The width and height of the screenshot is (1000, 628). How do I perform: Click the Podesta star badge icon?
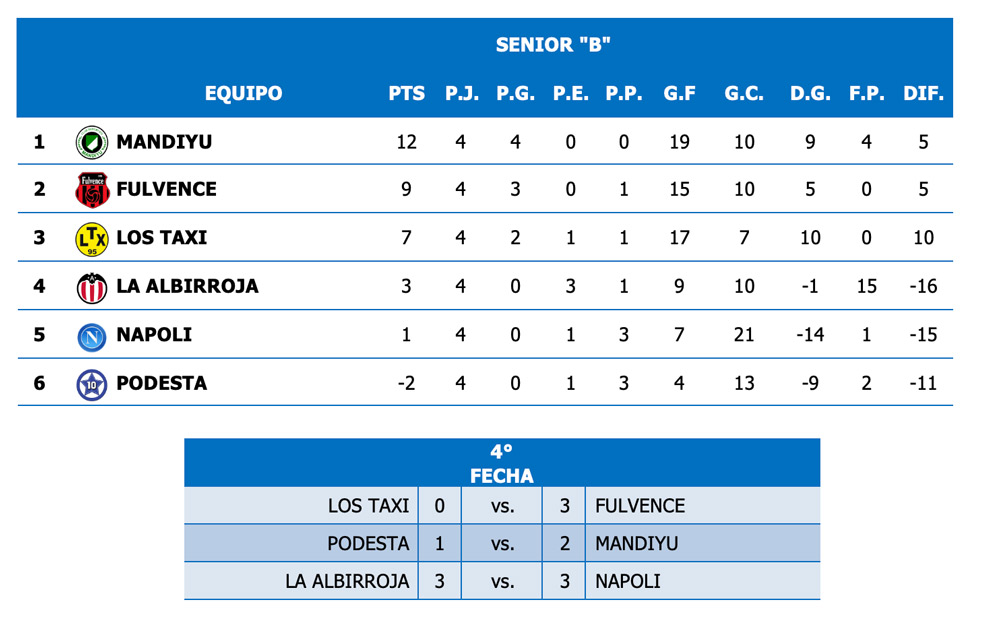(x=92, y=384)
